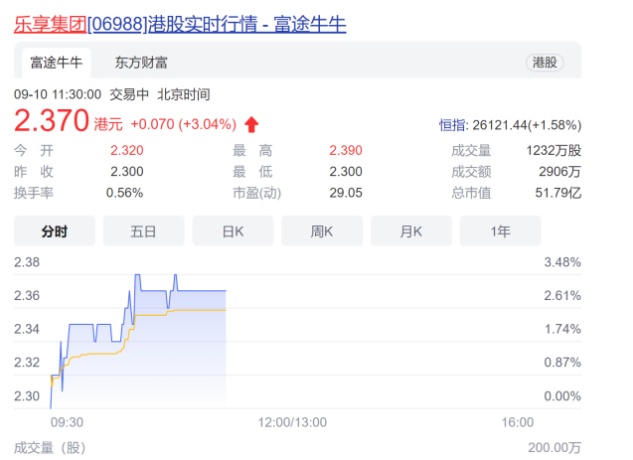Select the 周K chart tab
This screenshot has width=633, height=460.
(x=322, y=231)
